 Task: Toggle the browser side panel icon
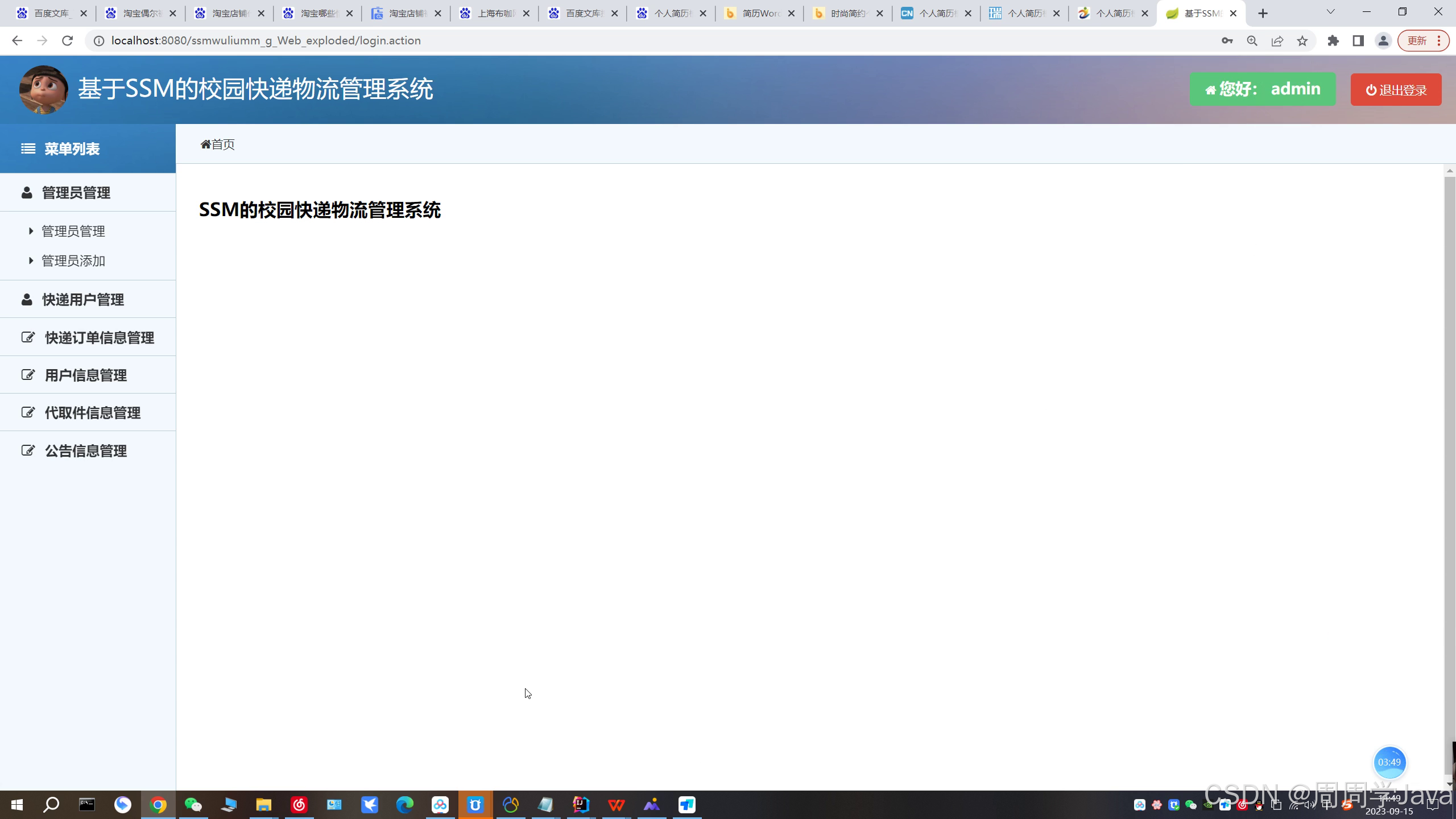1358,41
